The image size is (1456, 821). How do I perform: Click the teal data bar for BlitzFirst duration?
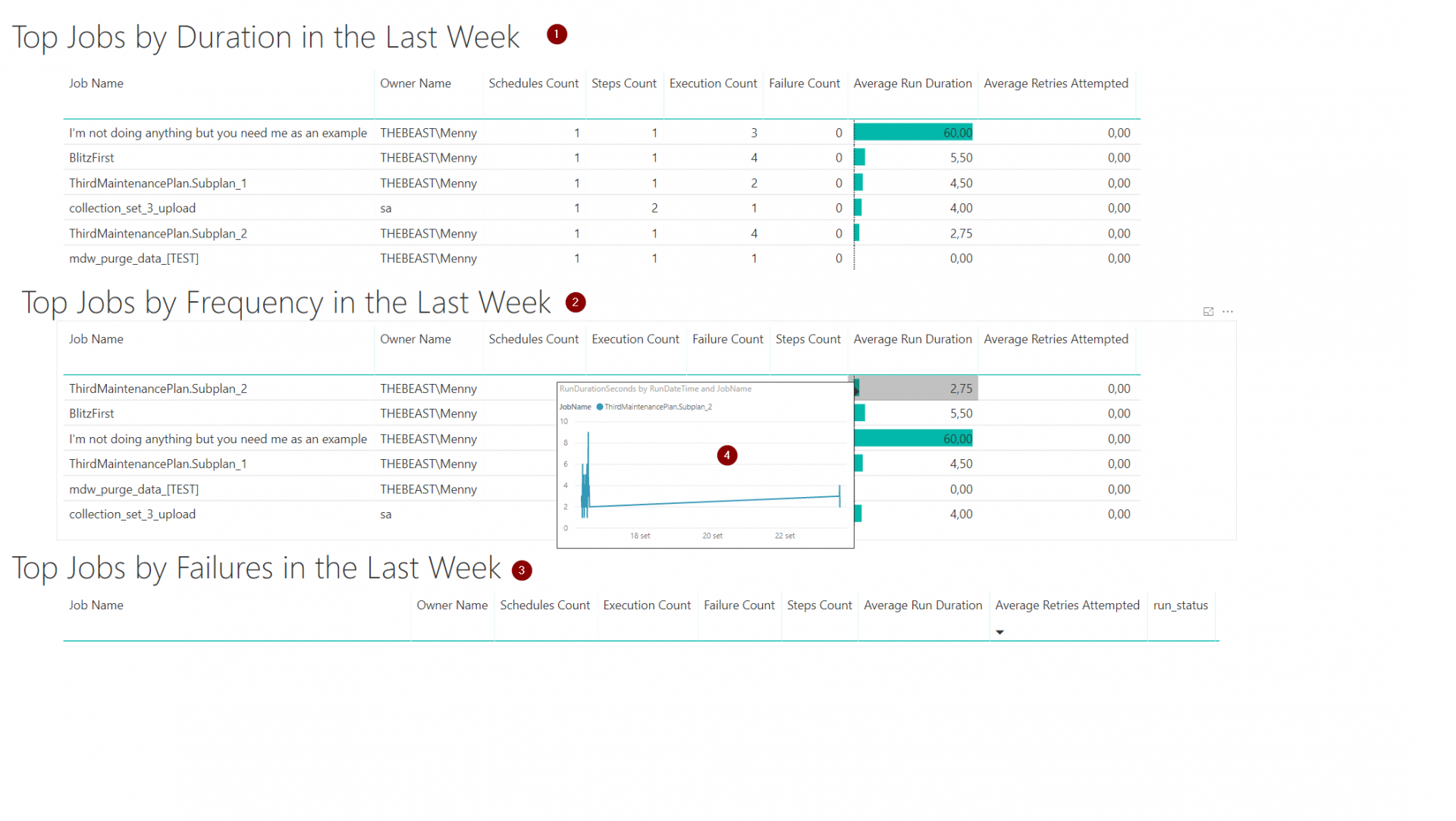click(858, 157)
